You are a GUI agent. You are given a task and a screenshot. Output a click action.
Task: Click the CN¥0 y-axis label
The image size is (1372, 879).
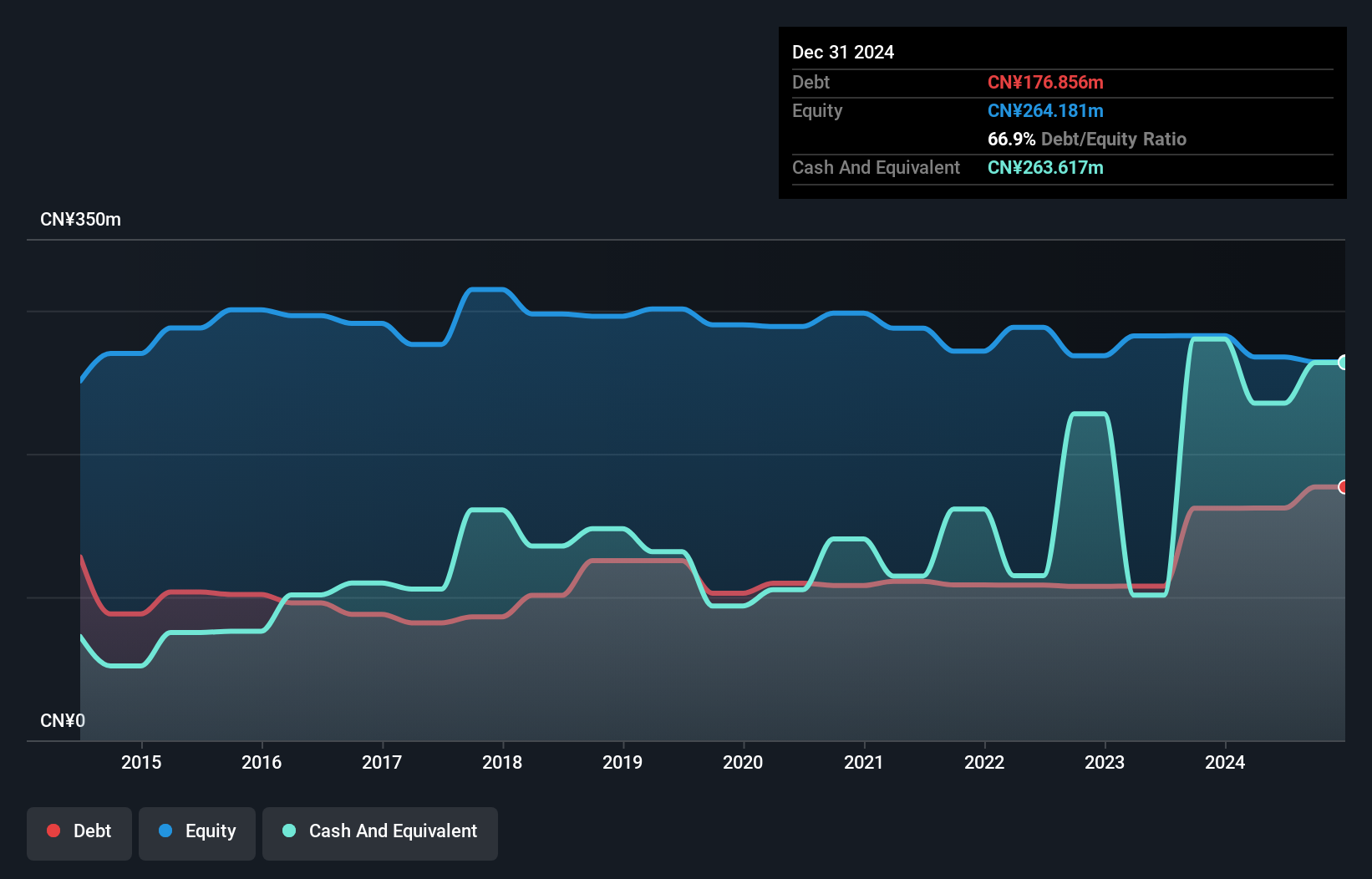[x=63, y=720]
